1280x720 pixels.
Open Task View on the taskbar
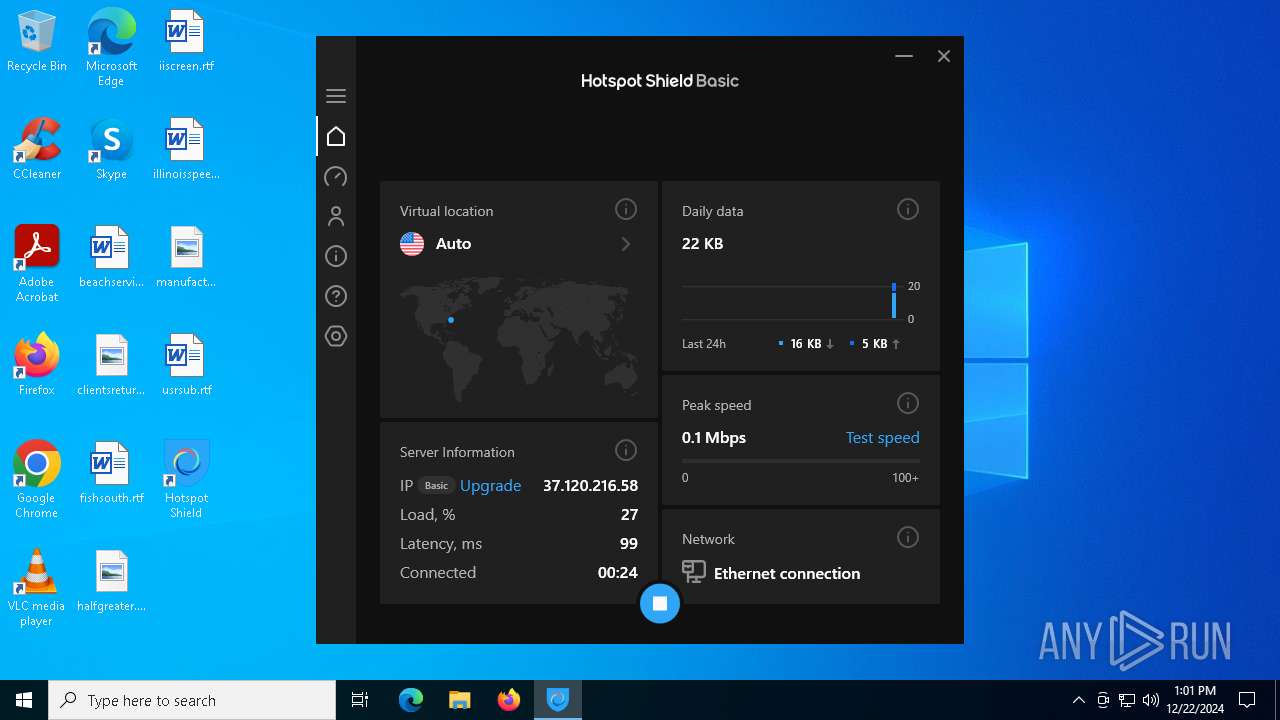(x=360, y=700)
